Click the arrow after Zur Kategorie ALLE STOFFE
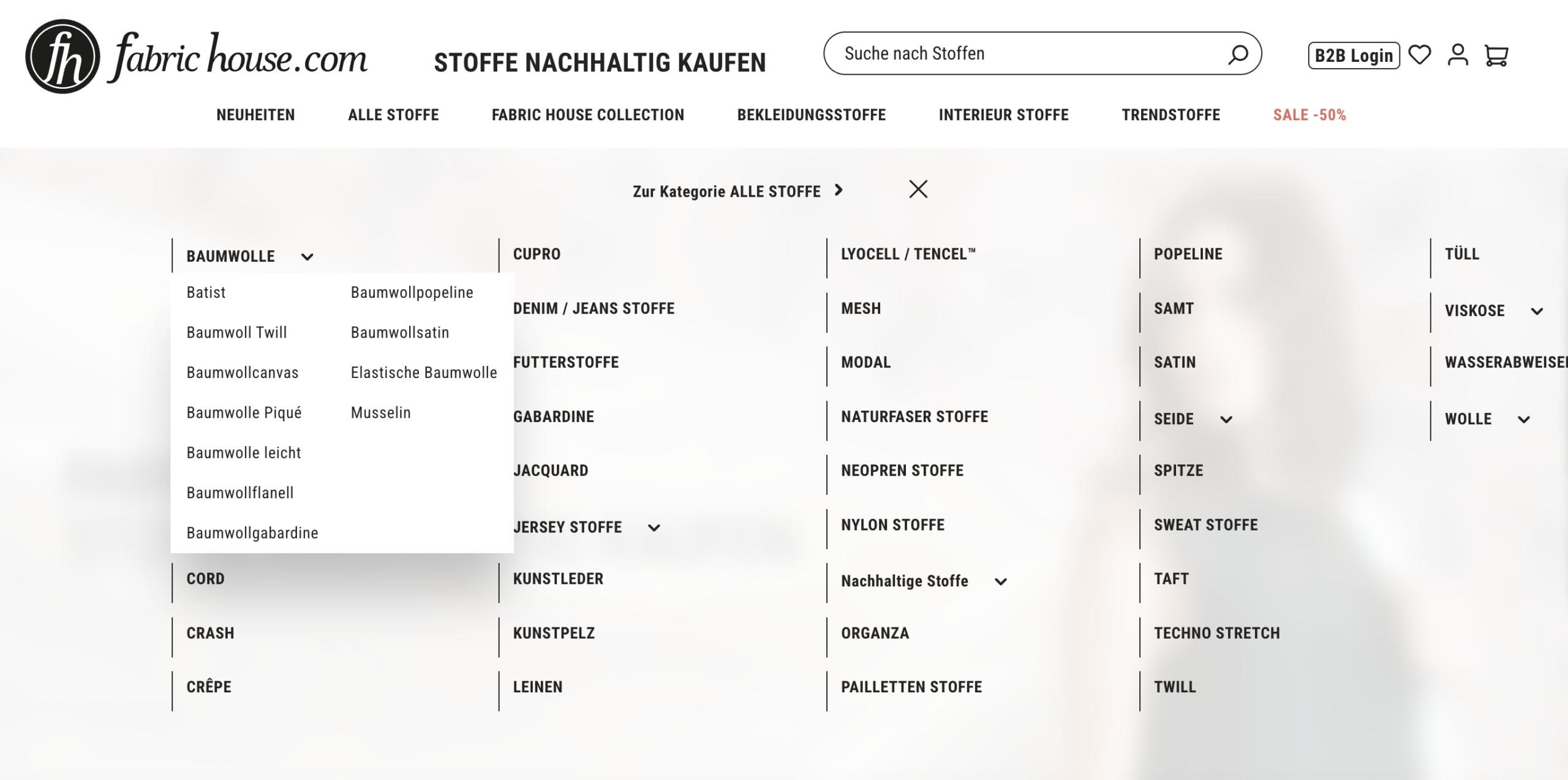The width and height of the screenshot is (1568, 780). [x=839, y=190]
